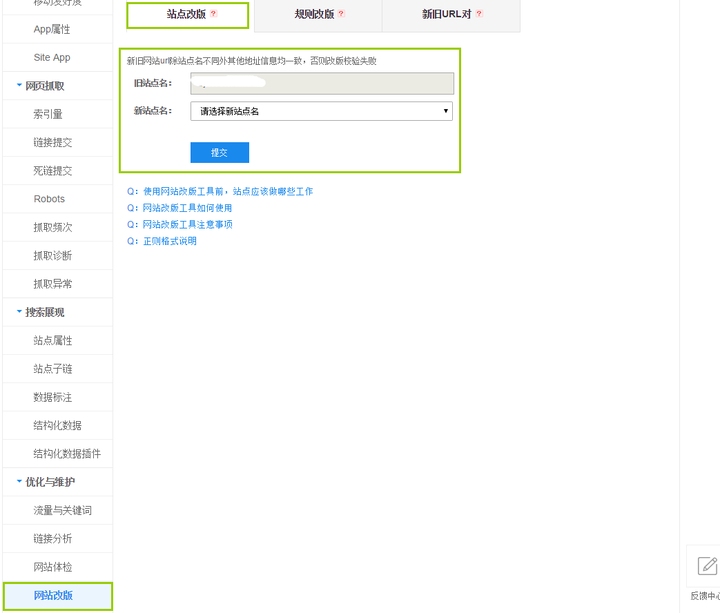Collapse the 优化与维护 sidebar section
Screen dimensions: 720x613
point(19,482)
